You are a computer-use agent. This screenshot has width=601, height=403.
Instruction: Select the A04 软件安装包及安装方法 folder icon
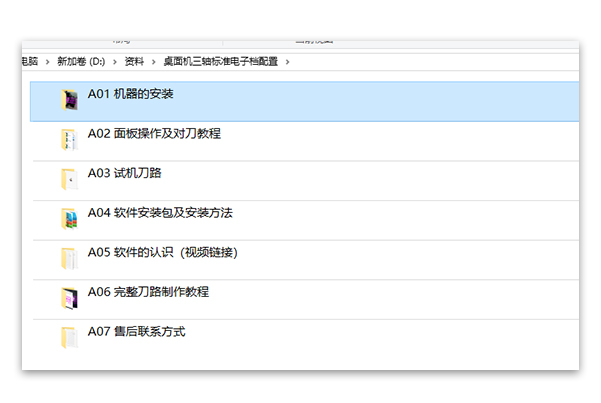(x=70, y=218)
